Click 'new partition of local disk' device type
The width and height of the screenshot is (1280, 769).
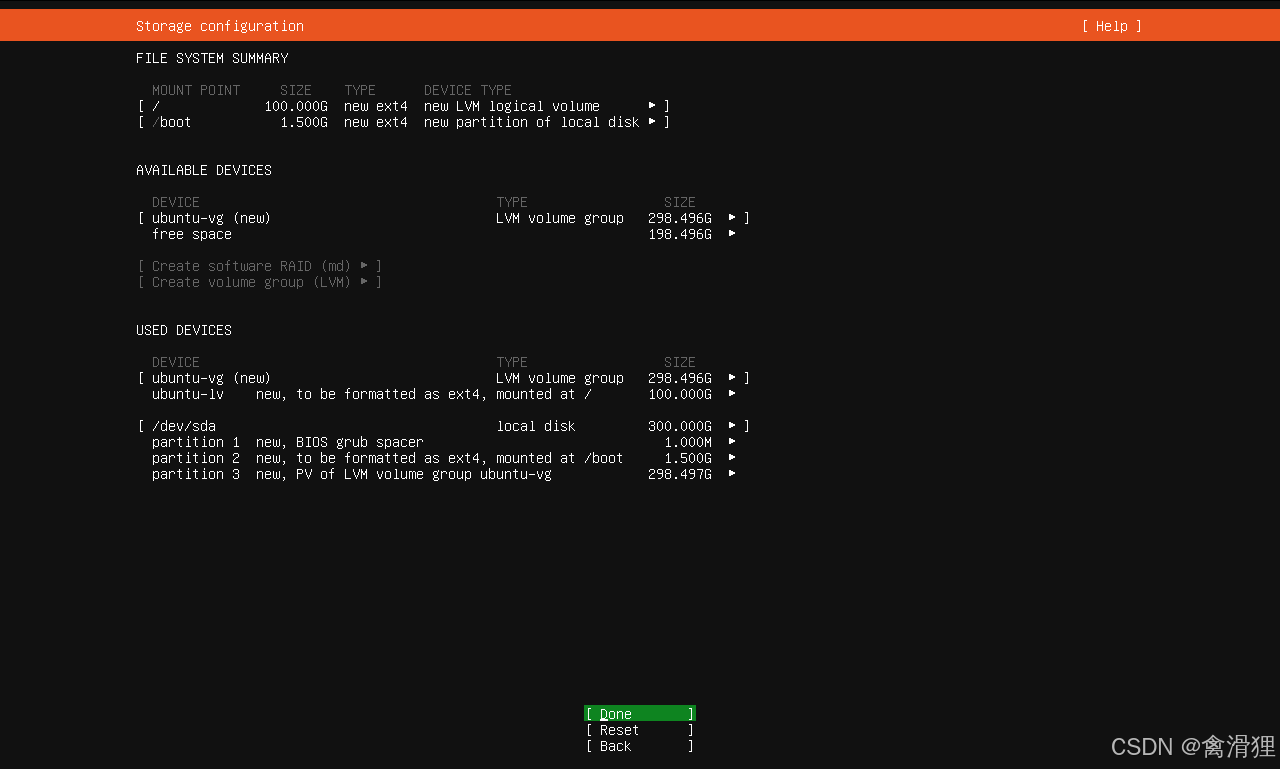pyautogui.click(x=532, y=122)
